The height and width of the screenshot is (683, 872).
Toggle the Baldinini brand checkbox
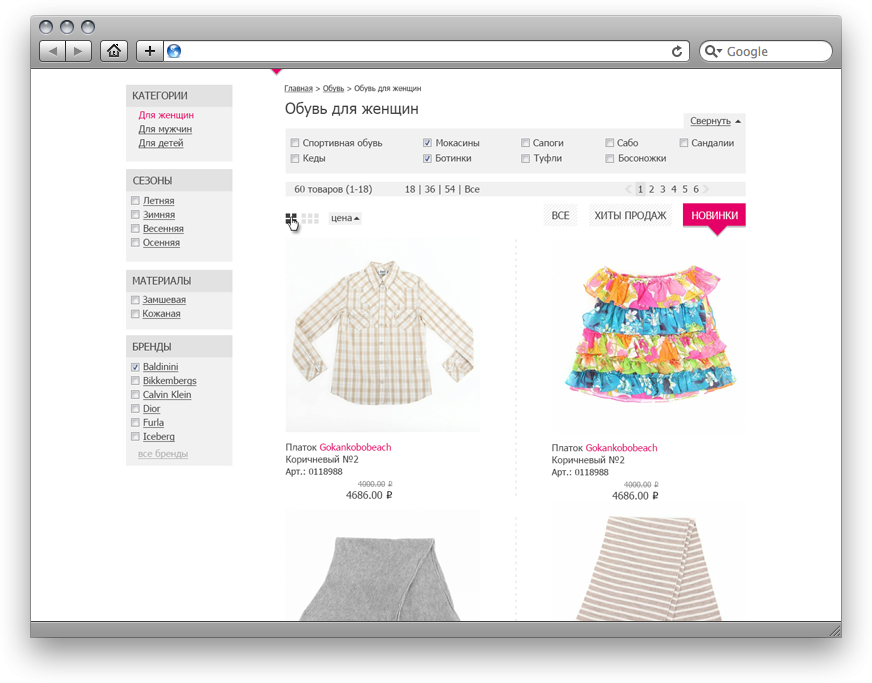pos(135,367)
